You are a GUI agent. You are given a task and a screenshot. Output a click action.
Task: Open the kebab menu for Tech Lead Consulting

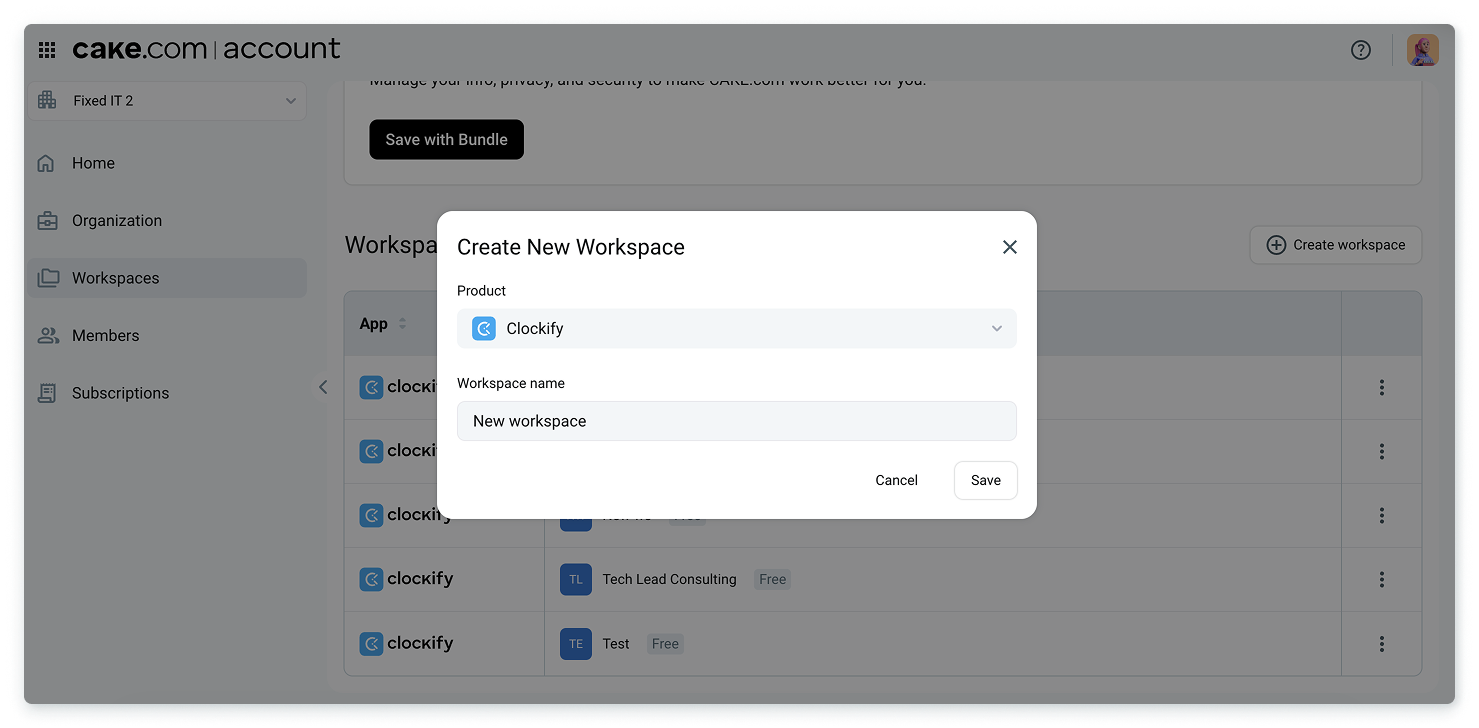1381,579
